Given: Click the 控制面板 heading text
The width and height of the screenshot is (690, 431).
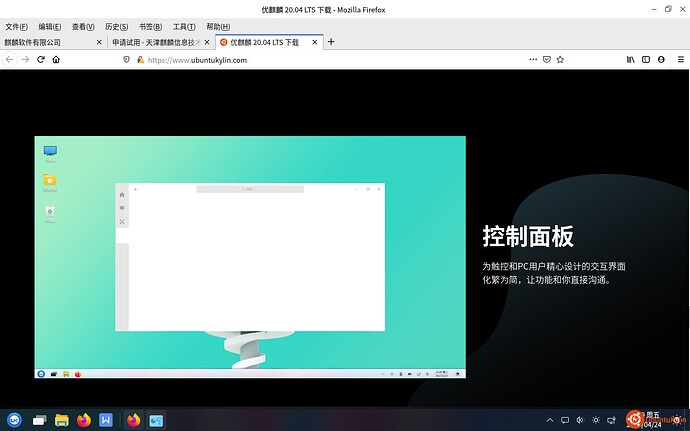Looking at the screenshot, I should 528,236.
